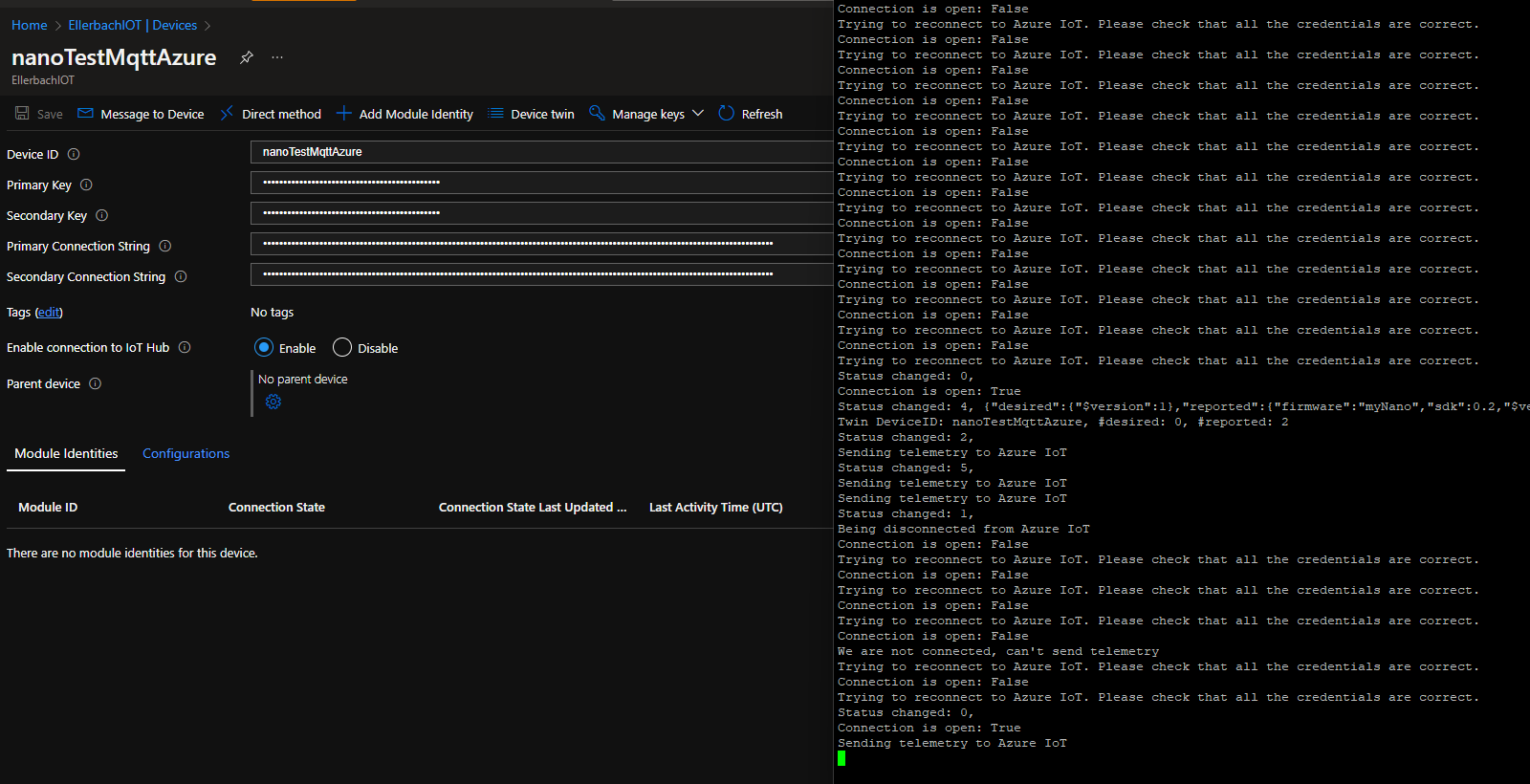Click the Refresh label
The image size is (1530, 784).
(762, 114)
